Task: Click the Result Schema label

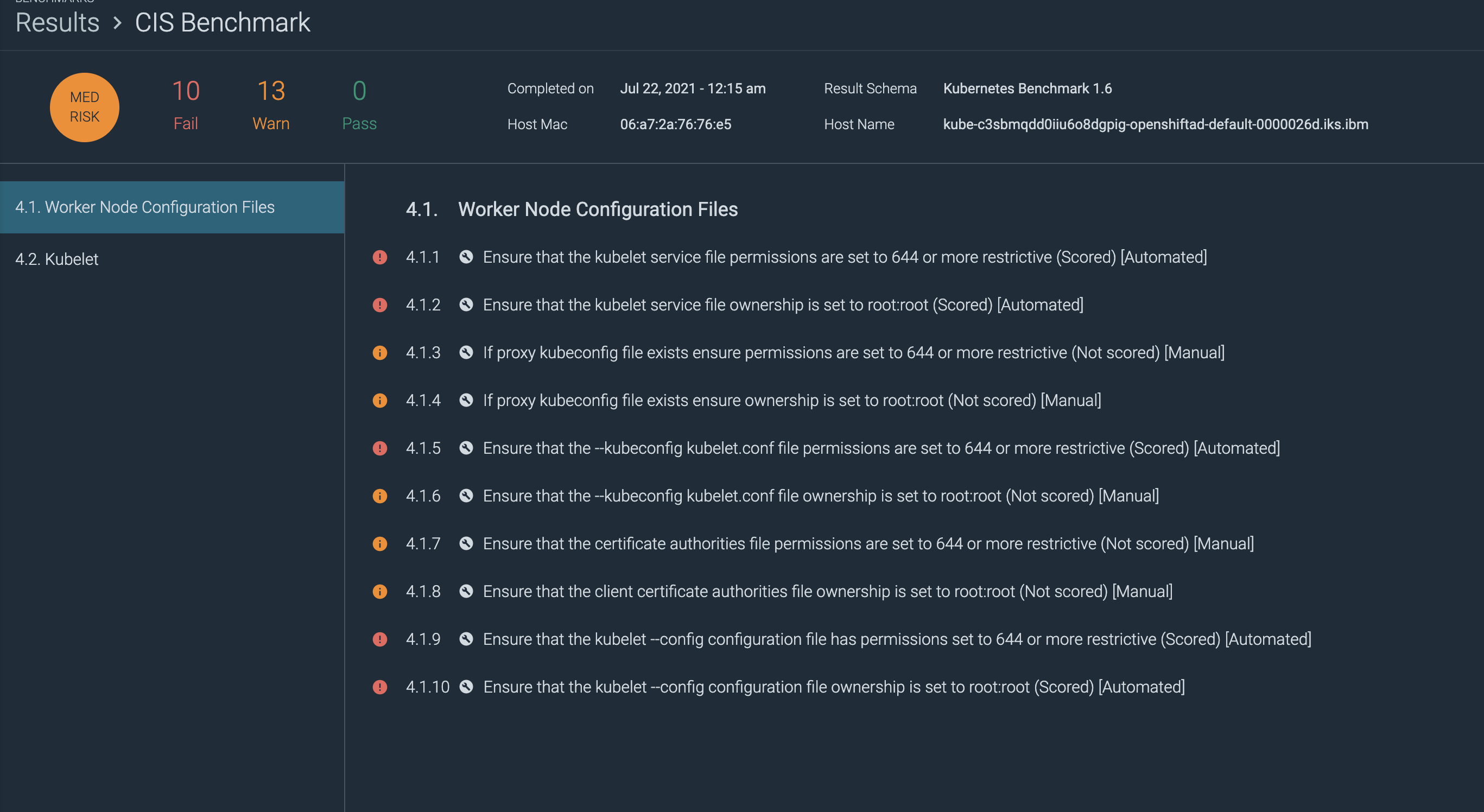Action: click(870, 88)
